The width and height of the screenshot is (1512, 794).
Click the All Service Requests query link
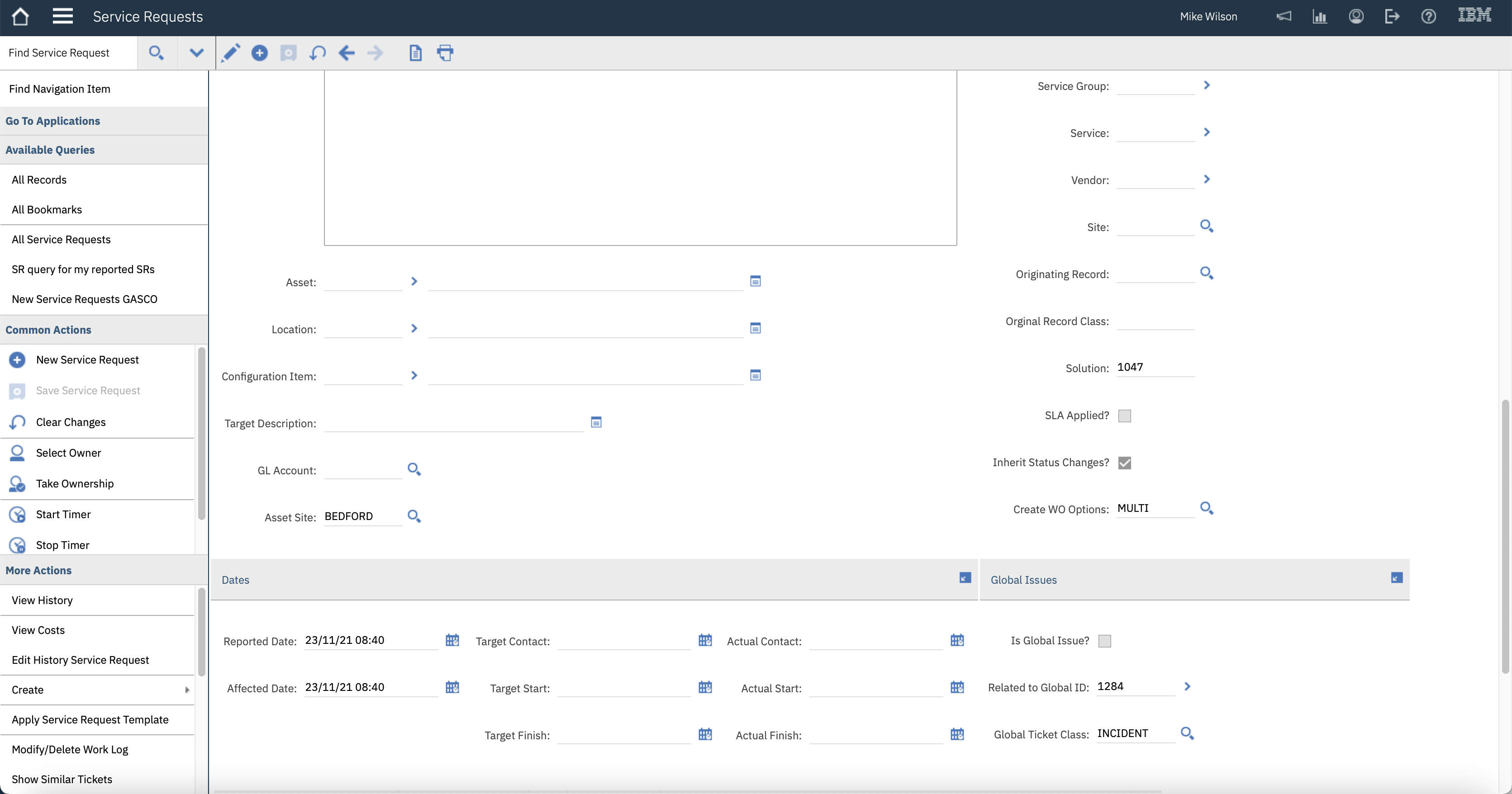pos(61,239)
